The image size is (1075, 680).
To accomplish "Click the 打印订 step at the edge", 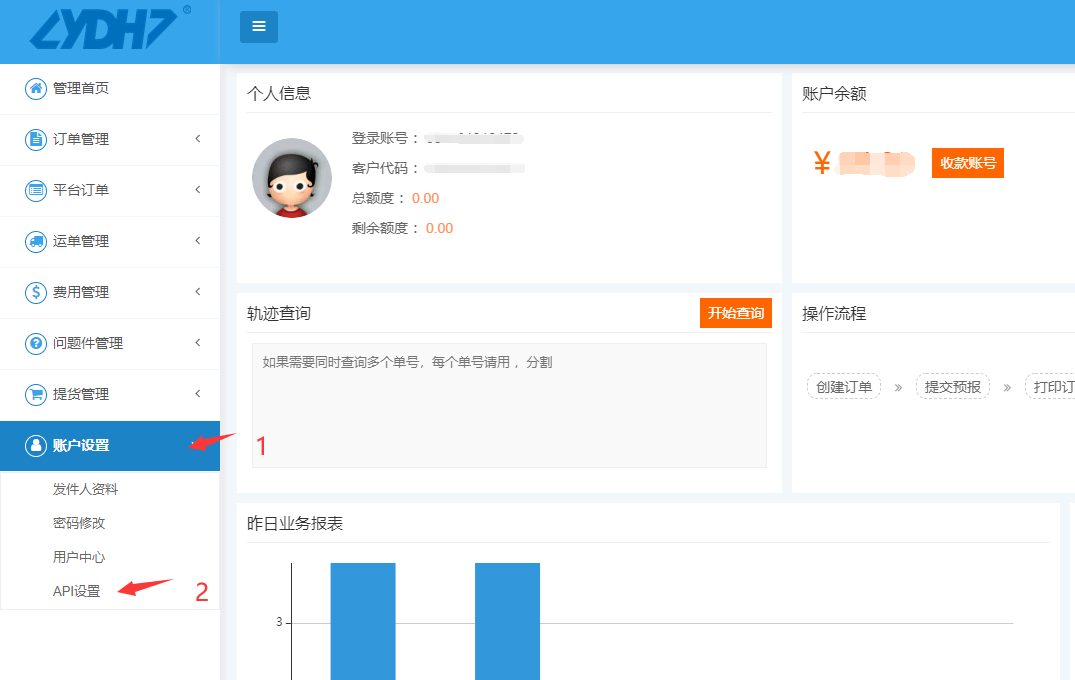I will point(1050,387).
